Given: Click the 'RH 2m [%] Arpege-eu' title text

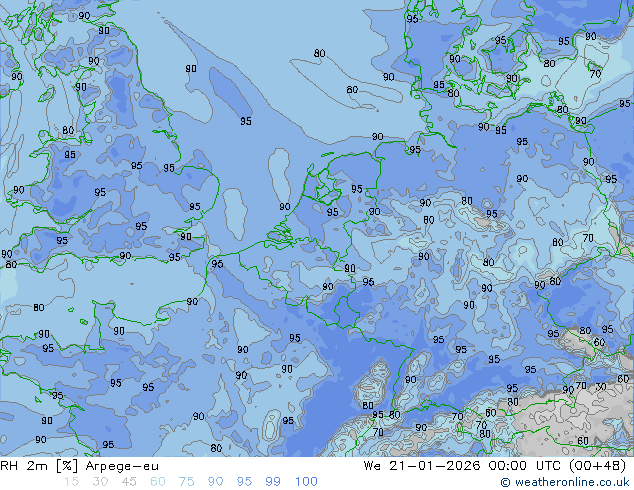Looking at the screenshot, I should 79,466.
